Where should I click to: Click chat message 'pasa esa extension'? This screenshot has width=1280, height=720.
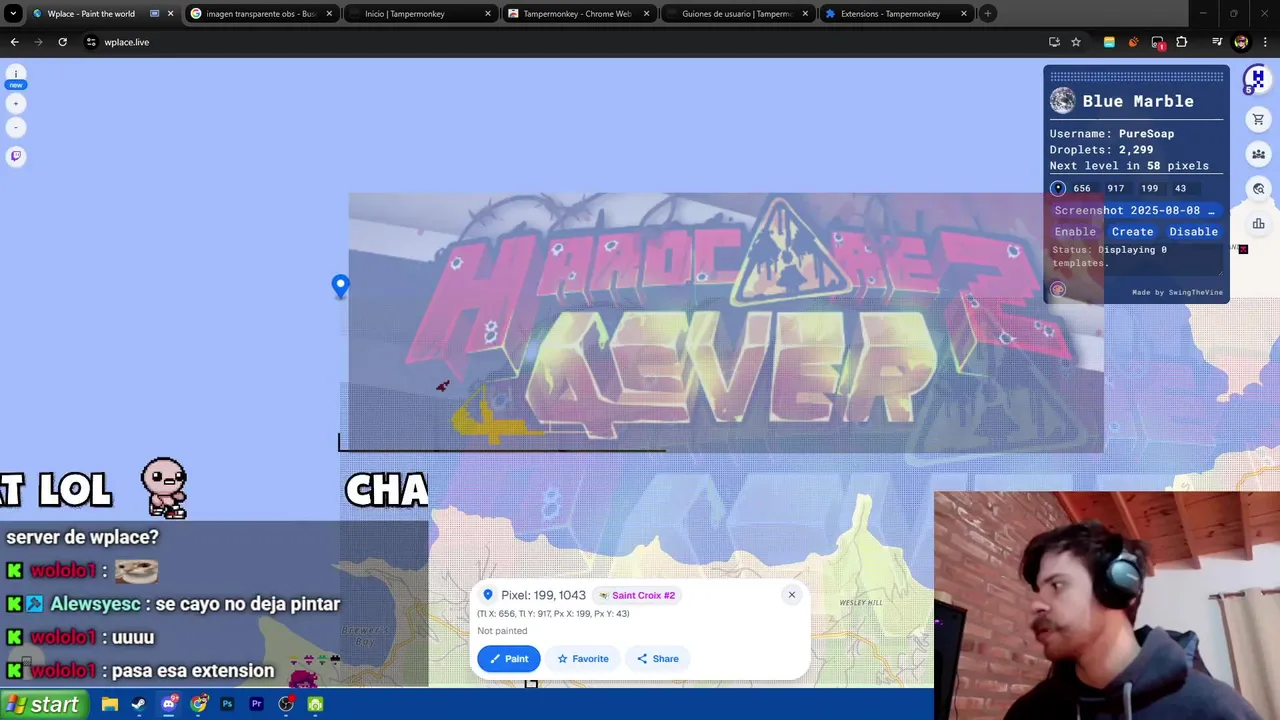[x=193, y=671]
